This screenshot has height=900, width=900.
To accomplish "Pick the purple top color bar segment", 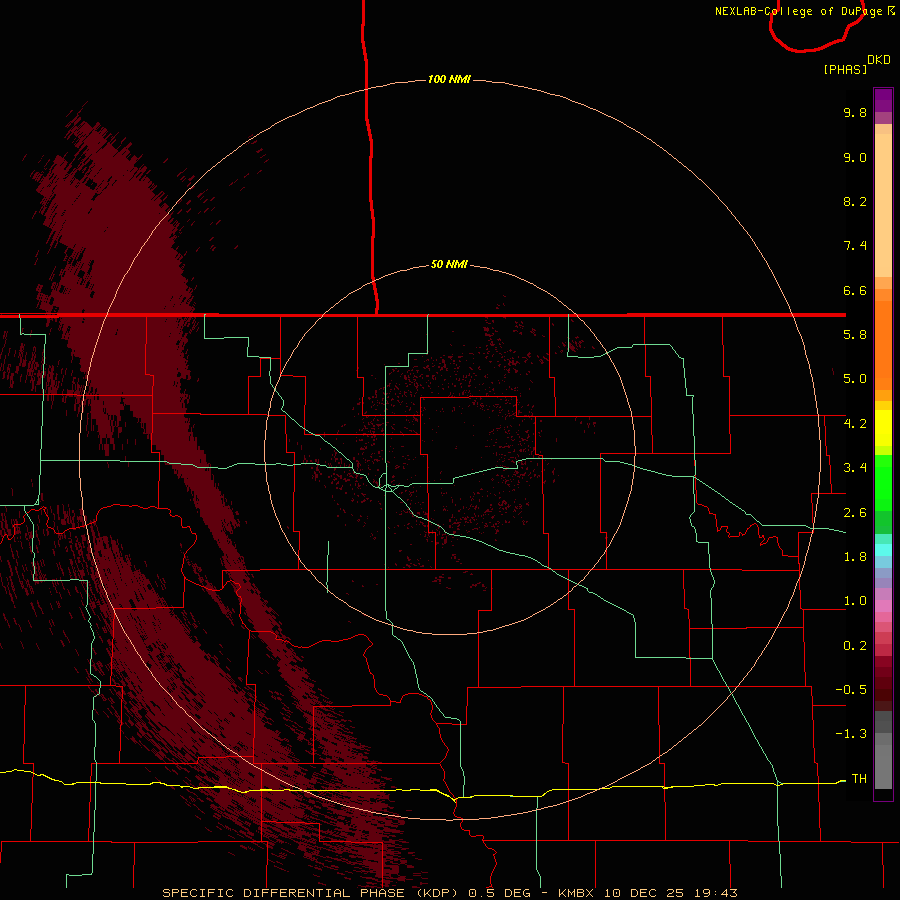I will pyautogui.click(x=883, y=100).
